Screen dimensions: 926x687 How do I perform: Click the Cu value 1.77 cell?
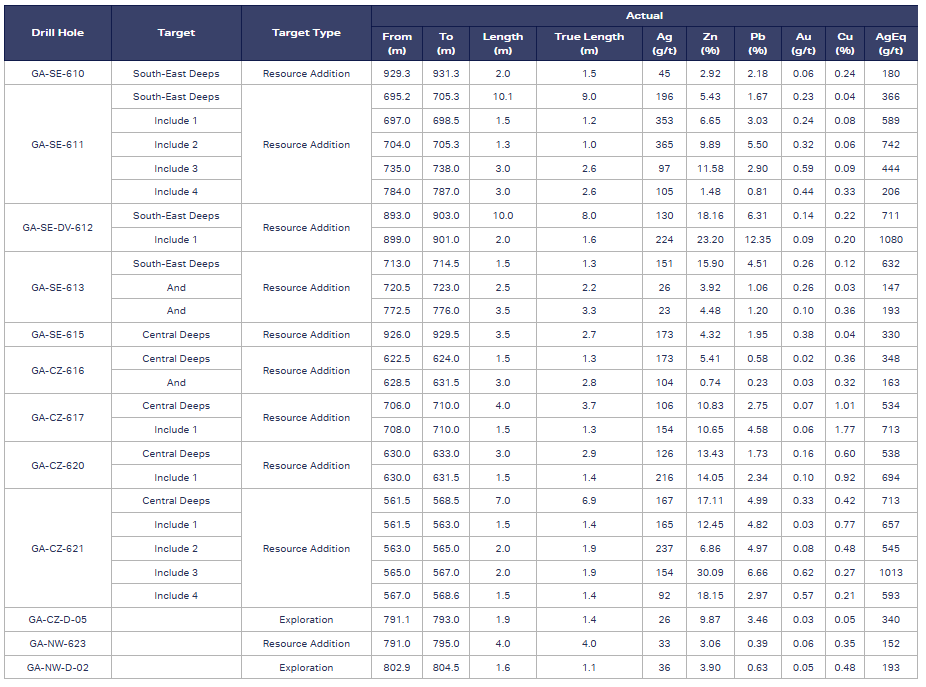pos(845,430)
